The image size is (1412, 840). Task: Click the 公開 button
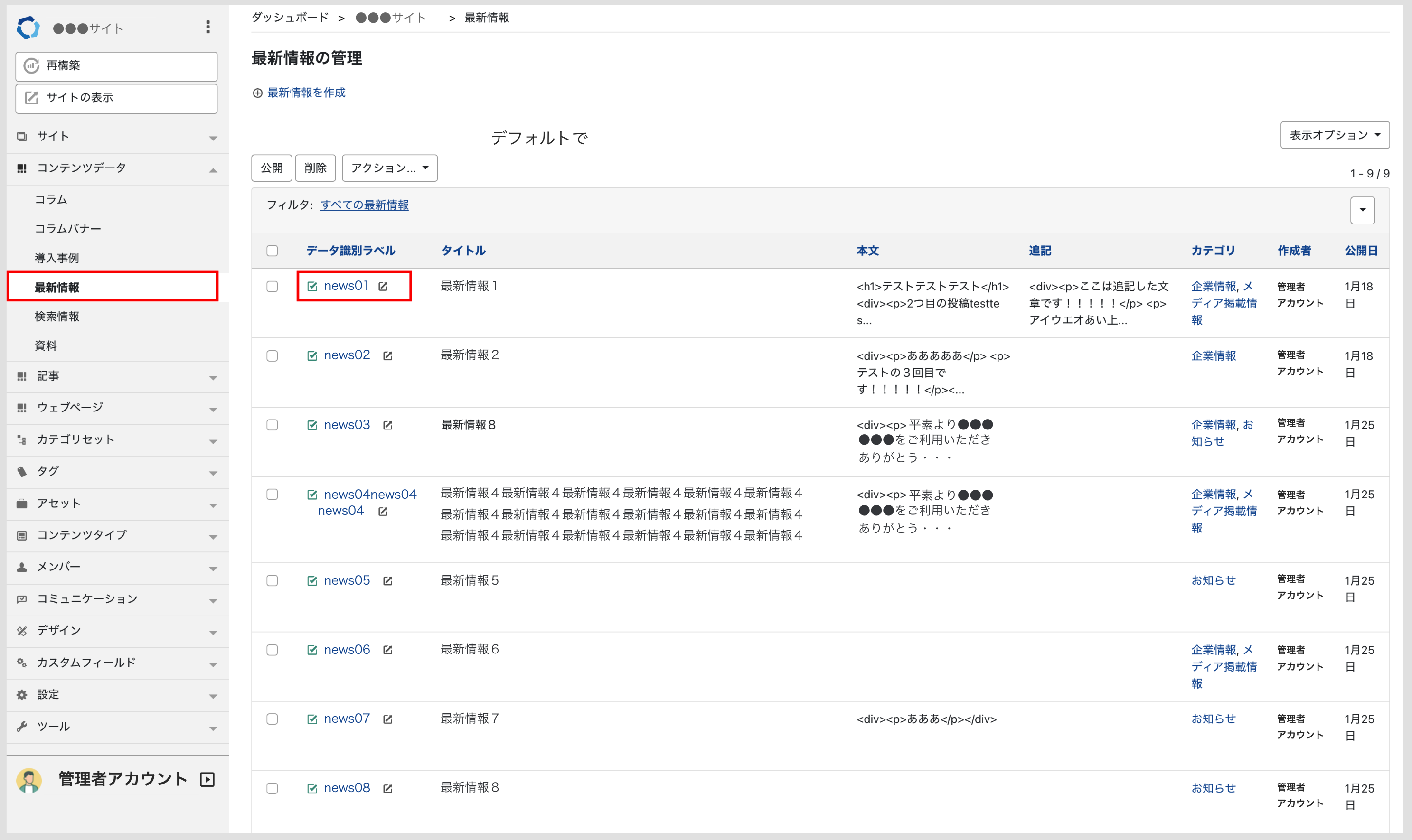270,167
